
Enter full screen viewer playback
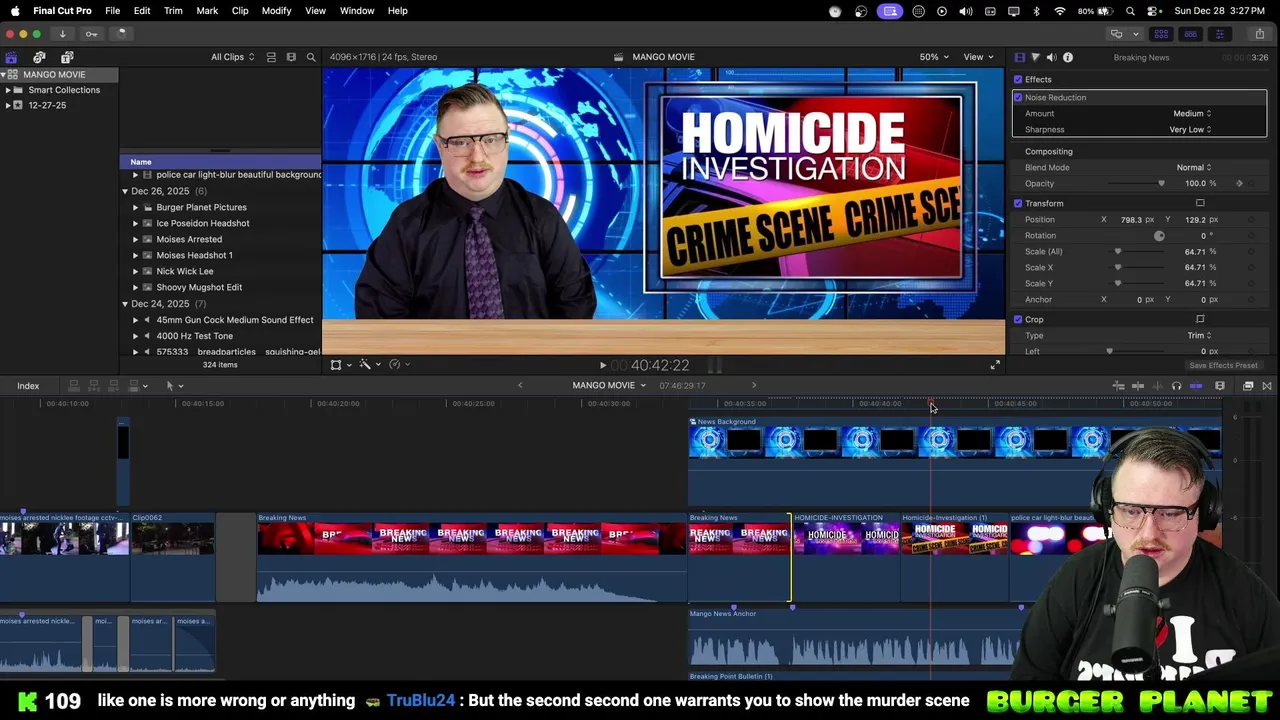point(995,365)
